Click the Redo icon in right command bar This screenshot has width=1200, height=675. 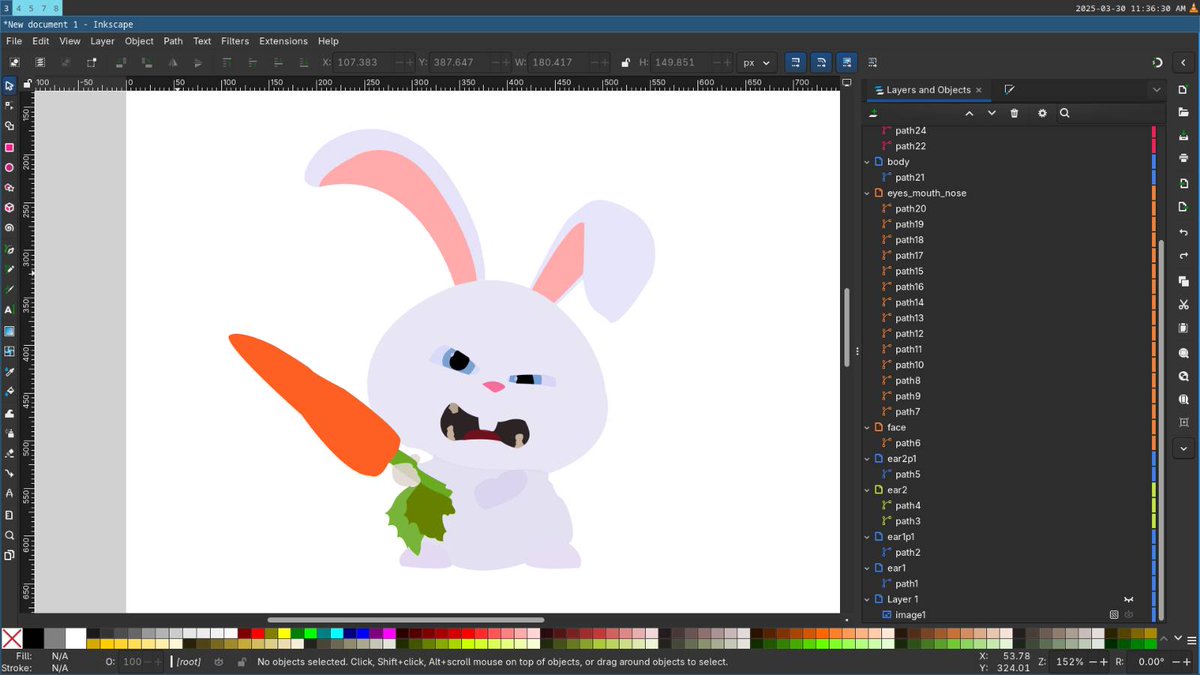pos(1183,256)
